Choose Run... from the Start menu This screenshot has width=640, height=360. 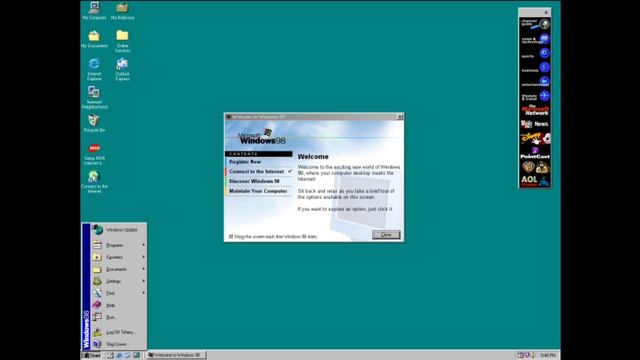pos(119,317)
